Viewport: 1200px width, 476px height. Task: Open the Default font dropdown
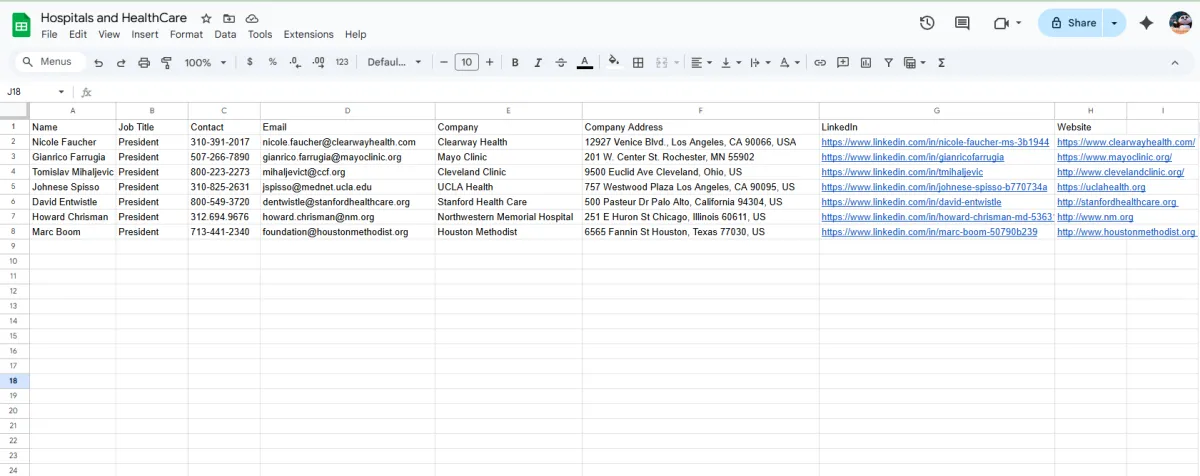coord(395,62)
